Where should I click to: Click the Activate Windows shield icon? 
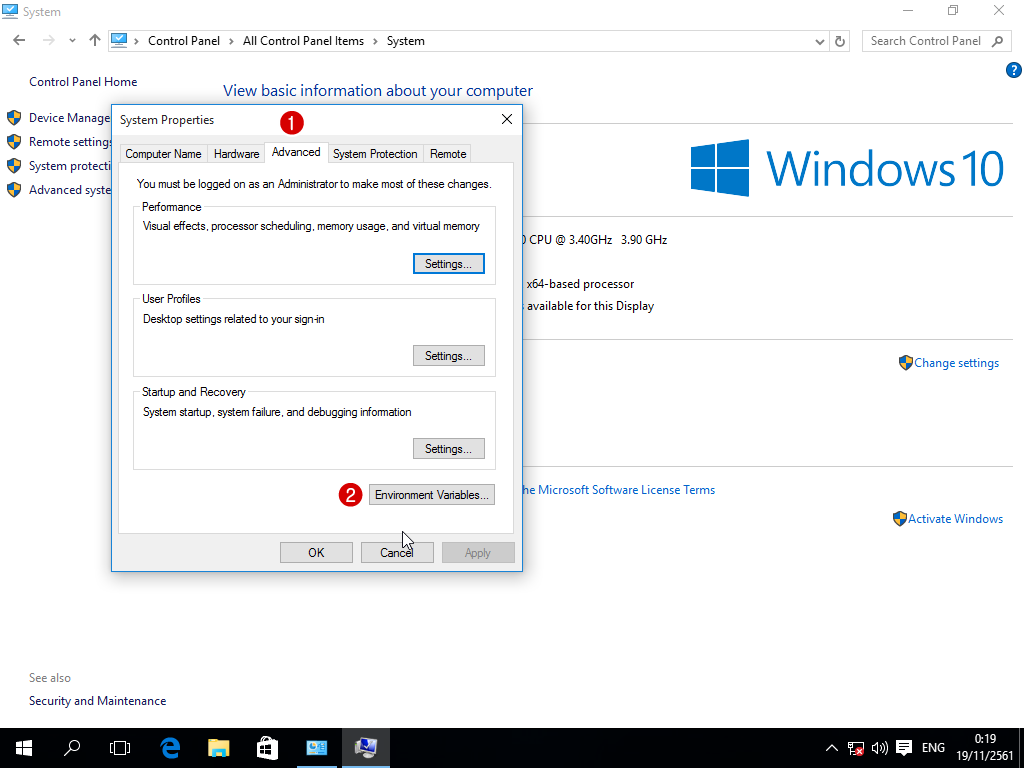tap(899, 519)
